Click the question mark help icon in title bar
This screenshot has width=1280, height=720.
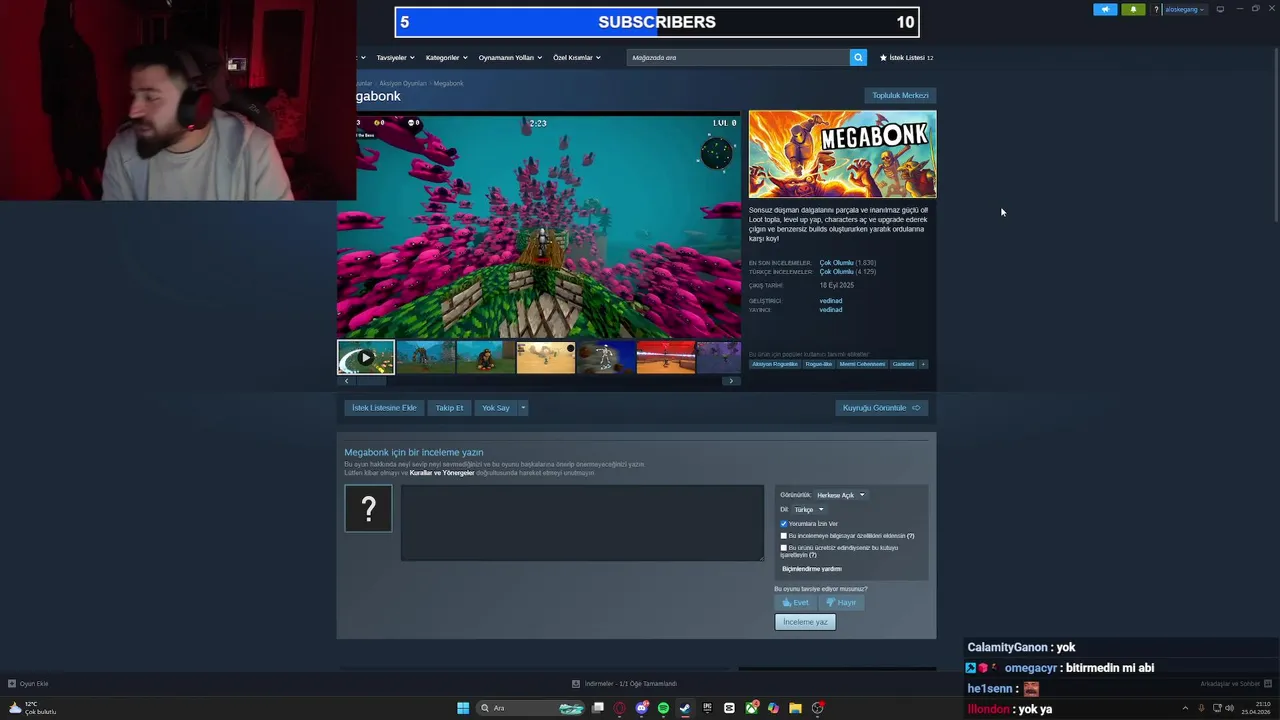1157,9
